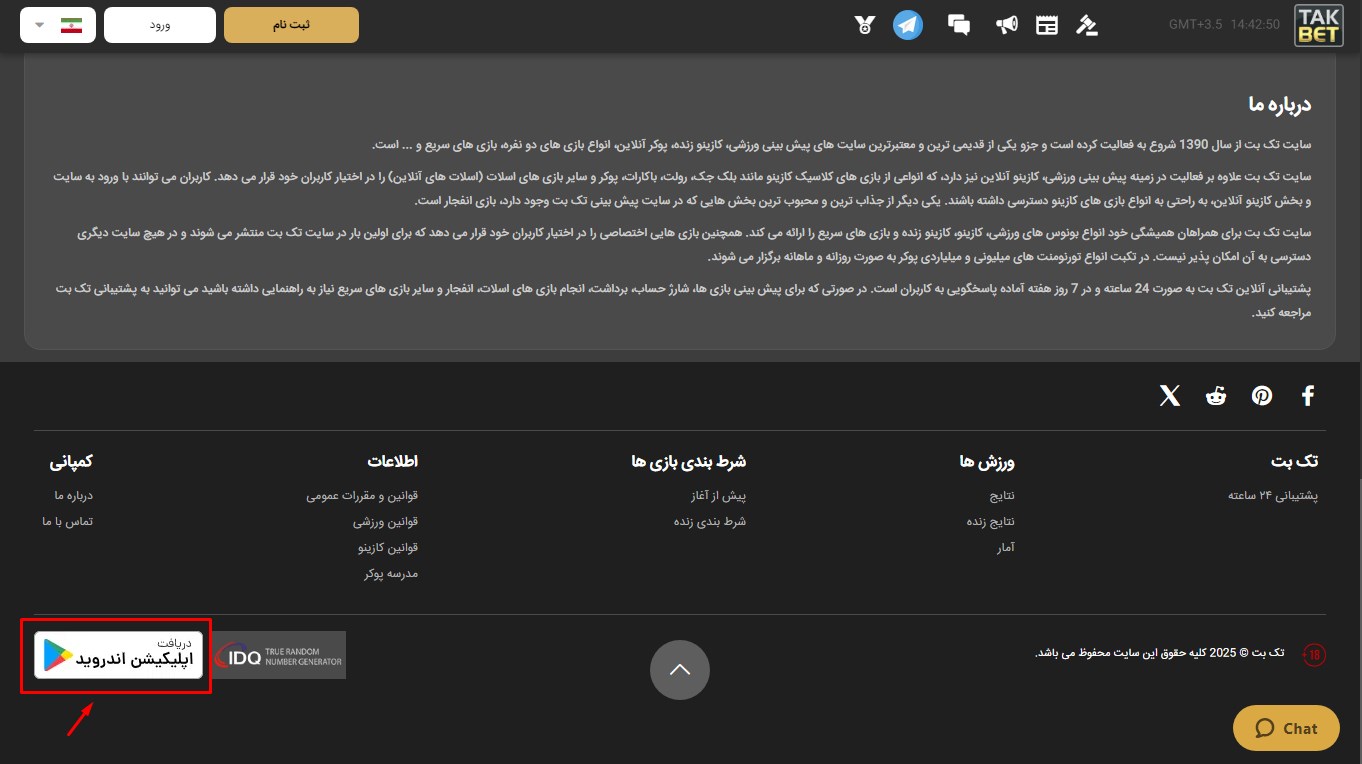Open the X (Twitter) social icon
This screenshot has height=764, width=1362.
pos(1169,395)
